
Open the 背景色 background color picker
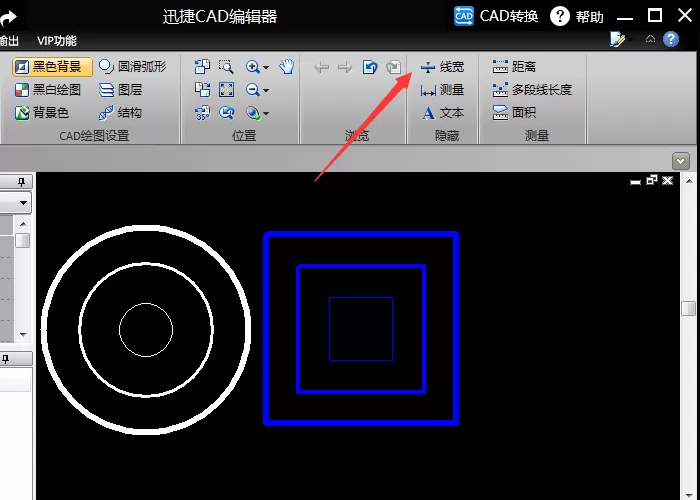tap(42, 113)
